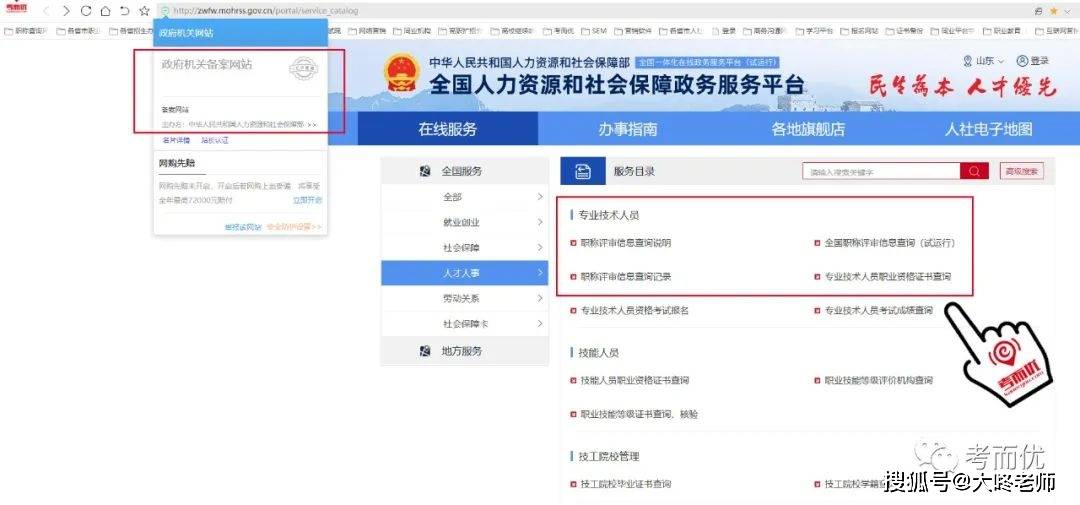
Task: Open the 职业教育 bookmark folder
Action: [1000, 30]
